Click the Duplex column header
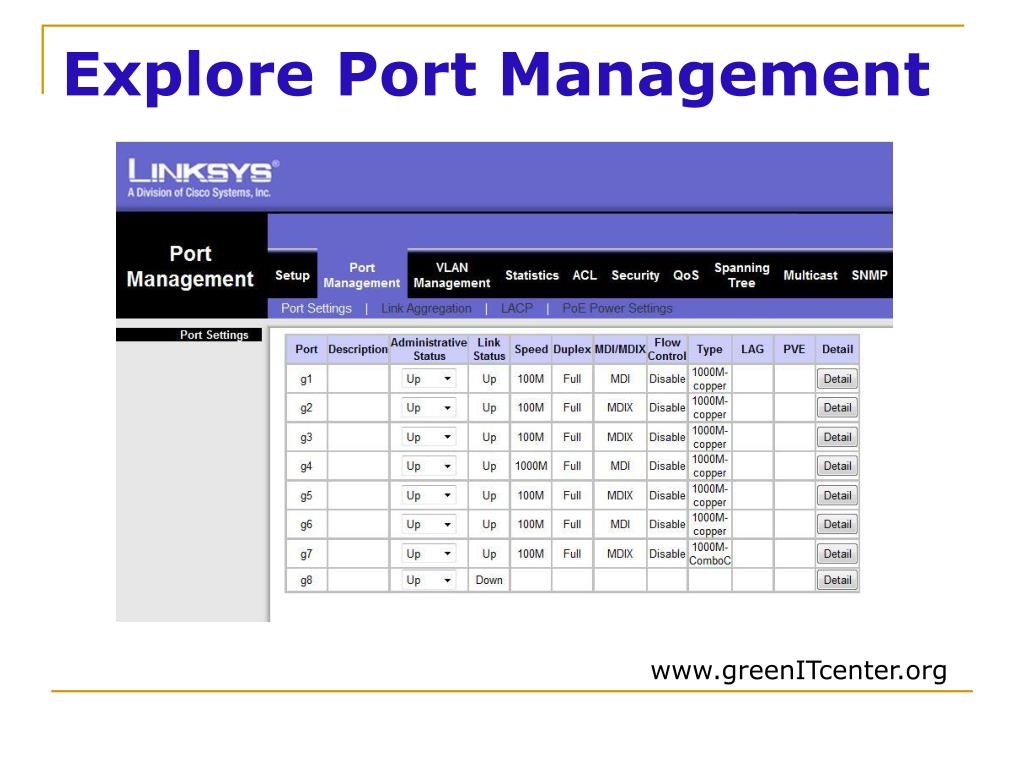 click(x=572, y=349)
